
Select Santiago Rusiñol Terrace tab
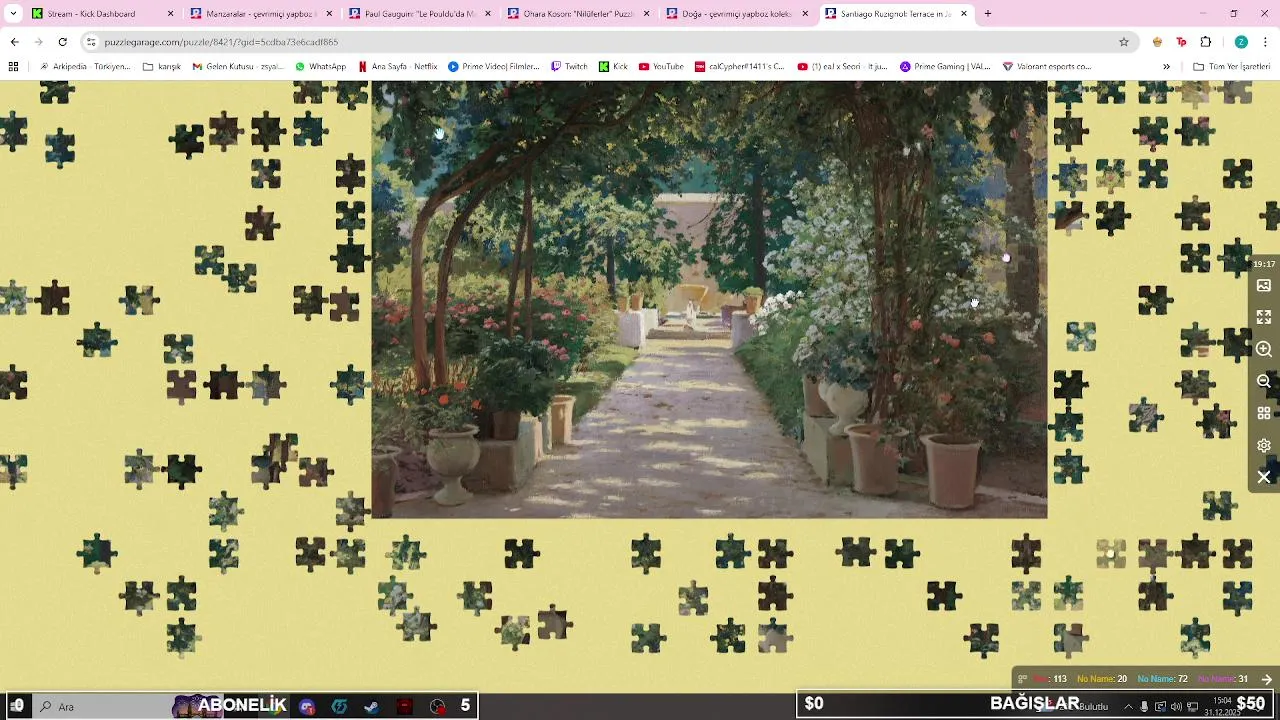point(895,14)
